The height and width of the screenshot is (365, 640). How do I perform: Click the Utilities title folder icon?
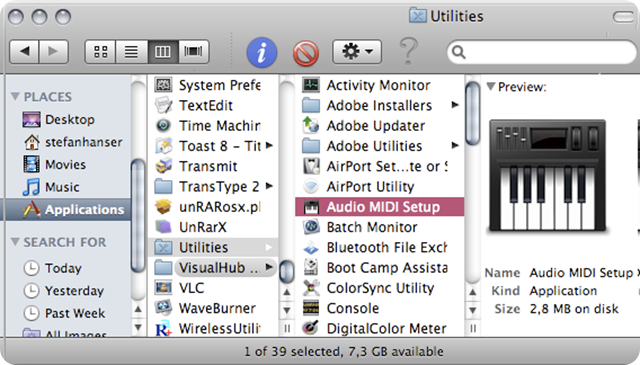coord(417,16)
